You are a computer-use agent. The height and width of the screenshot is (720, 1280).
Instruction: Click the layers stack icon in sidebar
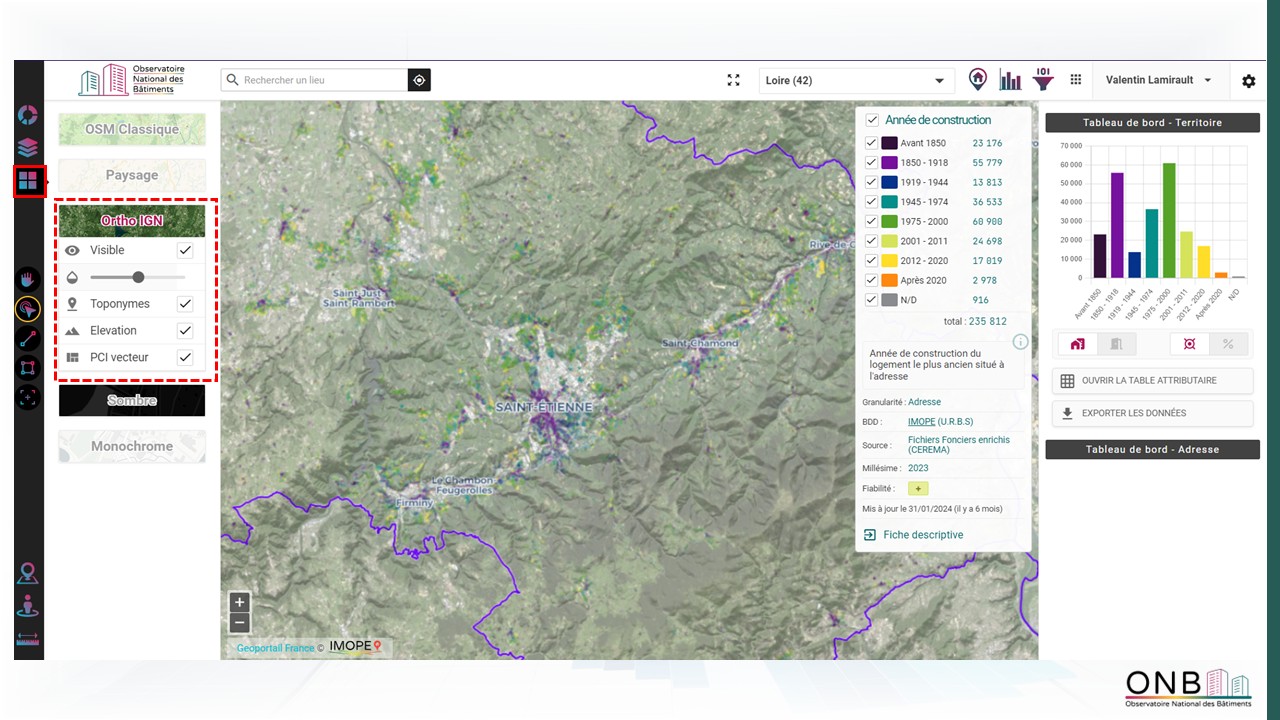(x=28, y=148)
